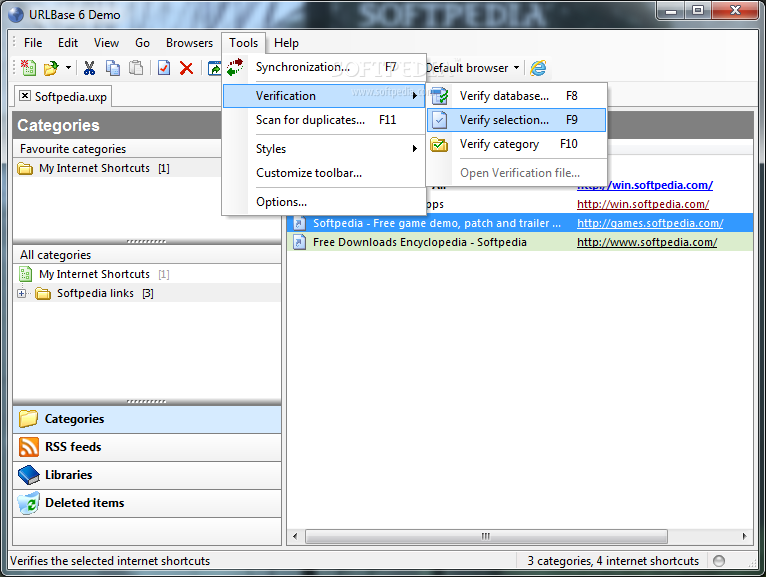The height and width of the screenshot is (577, 766).
Task: Open the Browsers menu
Action: click(x=189, y=43)
